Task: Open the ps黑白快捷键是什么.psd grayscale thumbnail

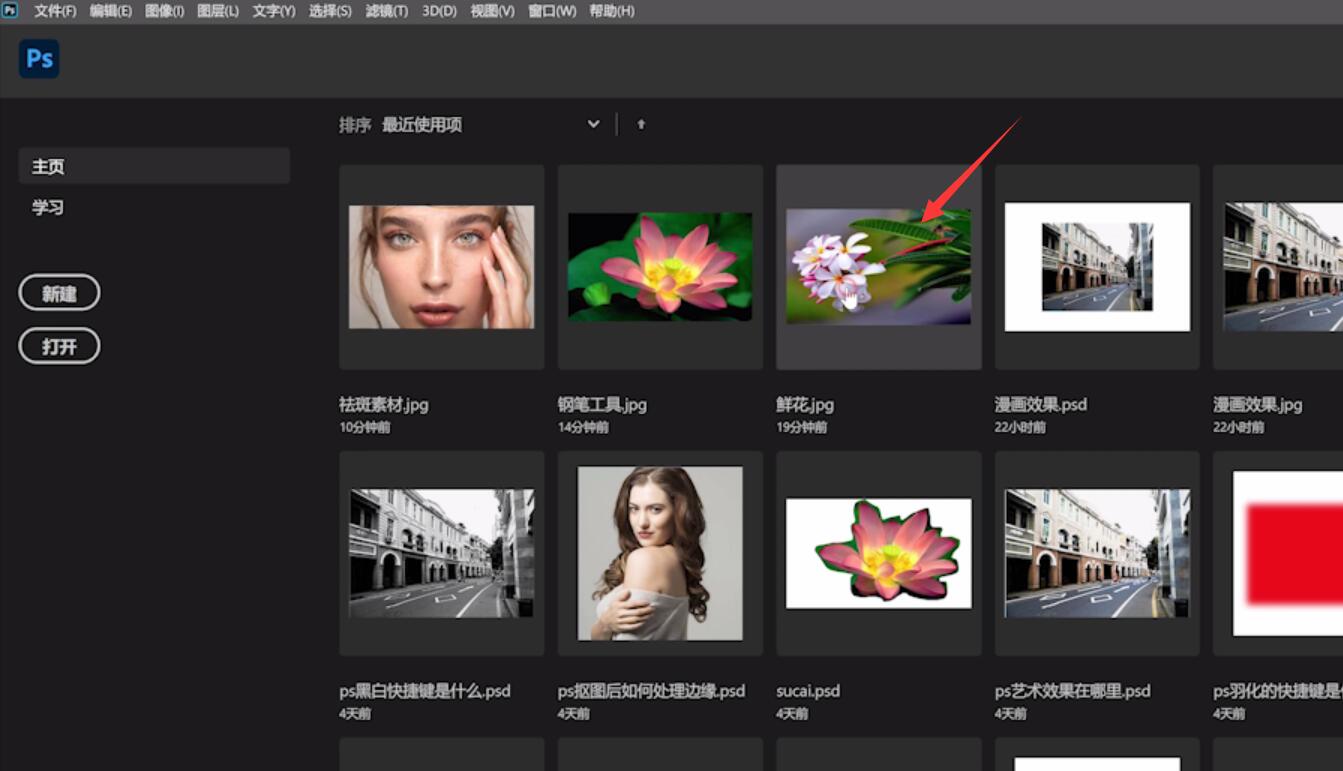Action: click(x=441, y=553)
